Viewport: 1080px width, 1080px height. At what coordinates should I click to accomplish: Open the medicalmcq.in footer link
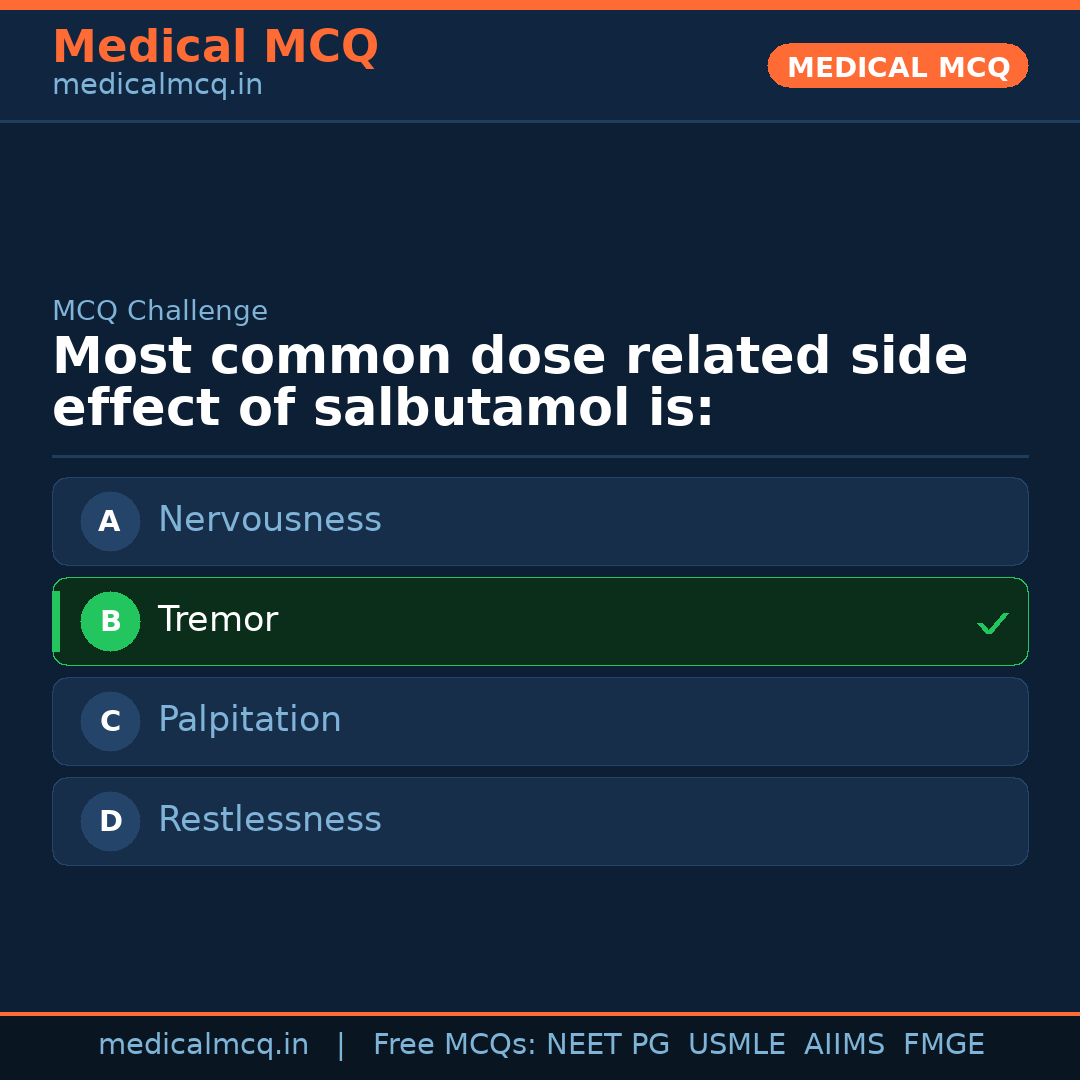204,1044
